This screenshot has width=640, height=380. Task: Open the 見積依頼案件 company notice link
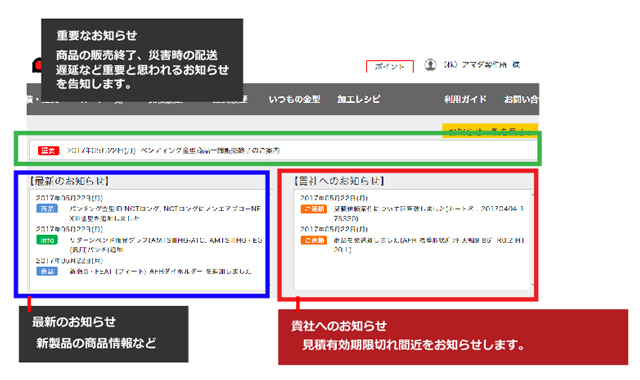(x=429, y=213)
